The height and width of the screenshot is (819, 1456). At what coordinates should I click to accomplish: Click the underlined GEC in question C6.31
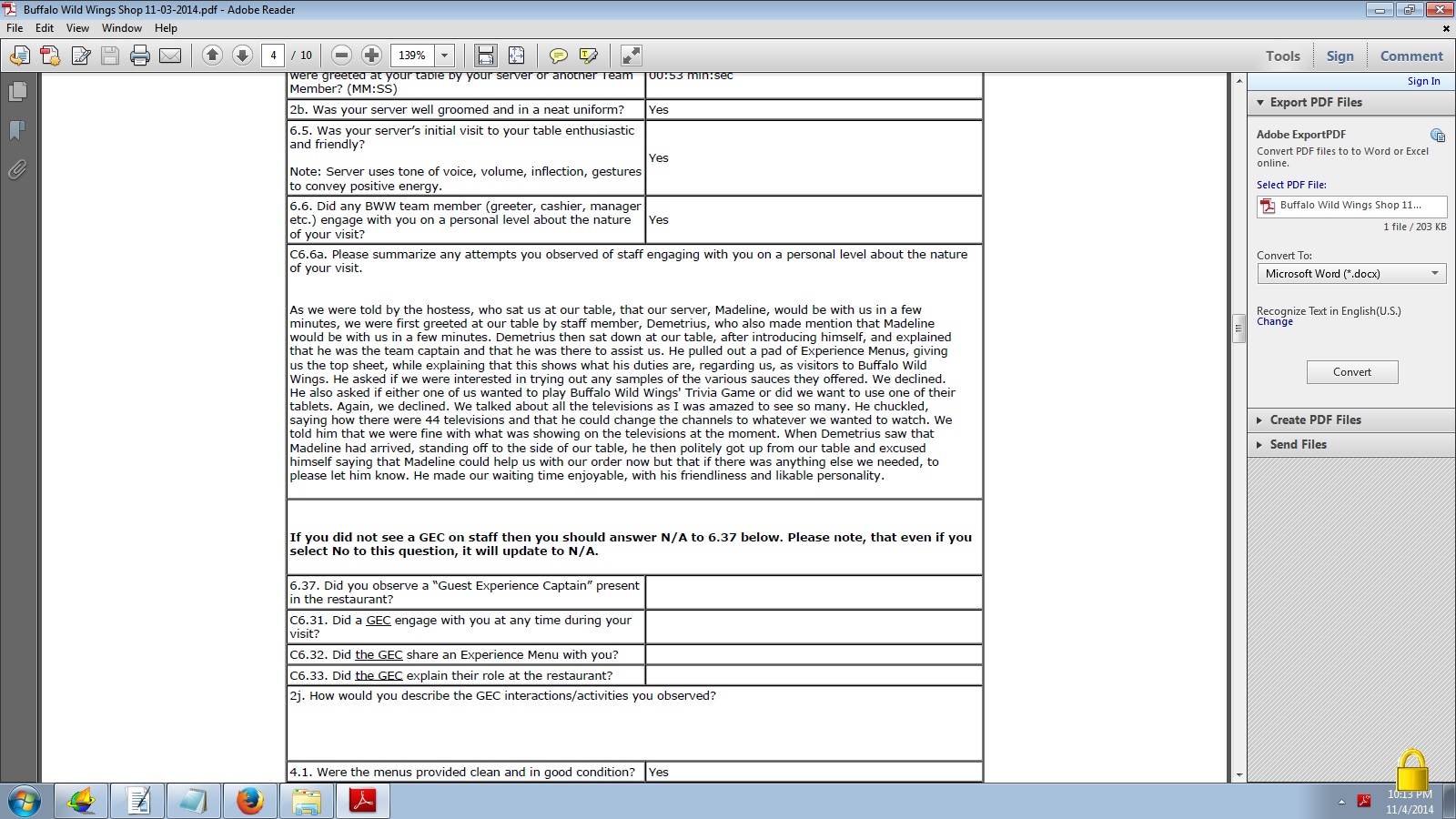(379, 621)
